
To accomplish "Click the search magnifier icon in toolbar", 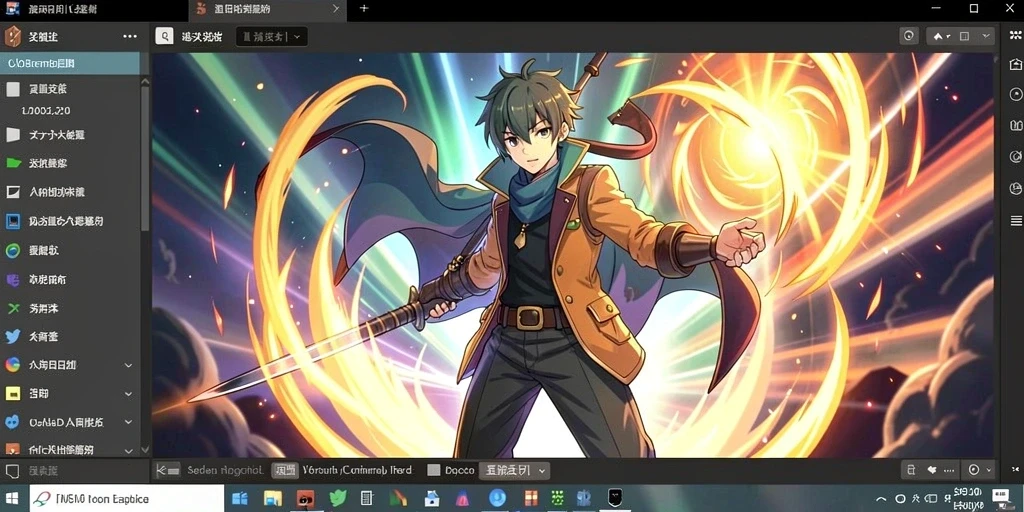I will [164, 36].
